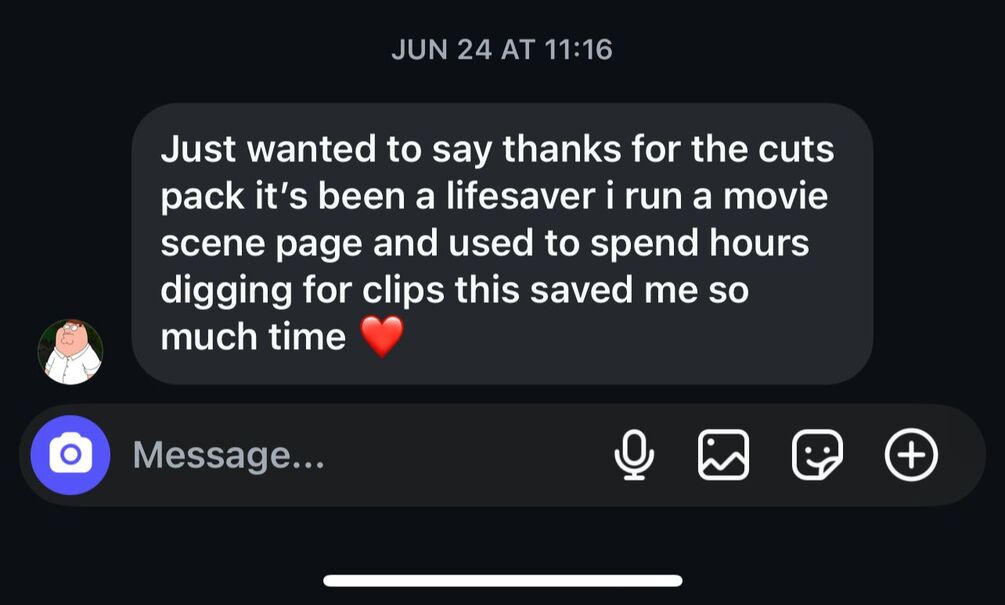
Task: Select the received thank-you message bubble
Action: (x=502, y=244)
